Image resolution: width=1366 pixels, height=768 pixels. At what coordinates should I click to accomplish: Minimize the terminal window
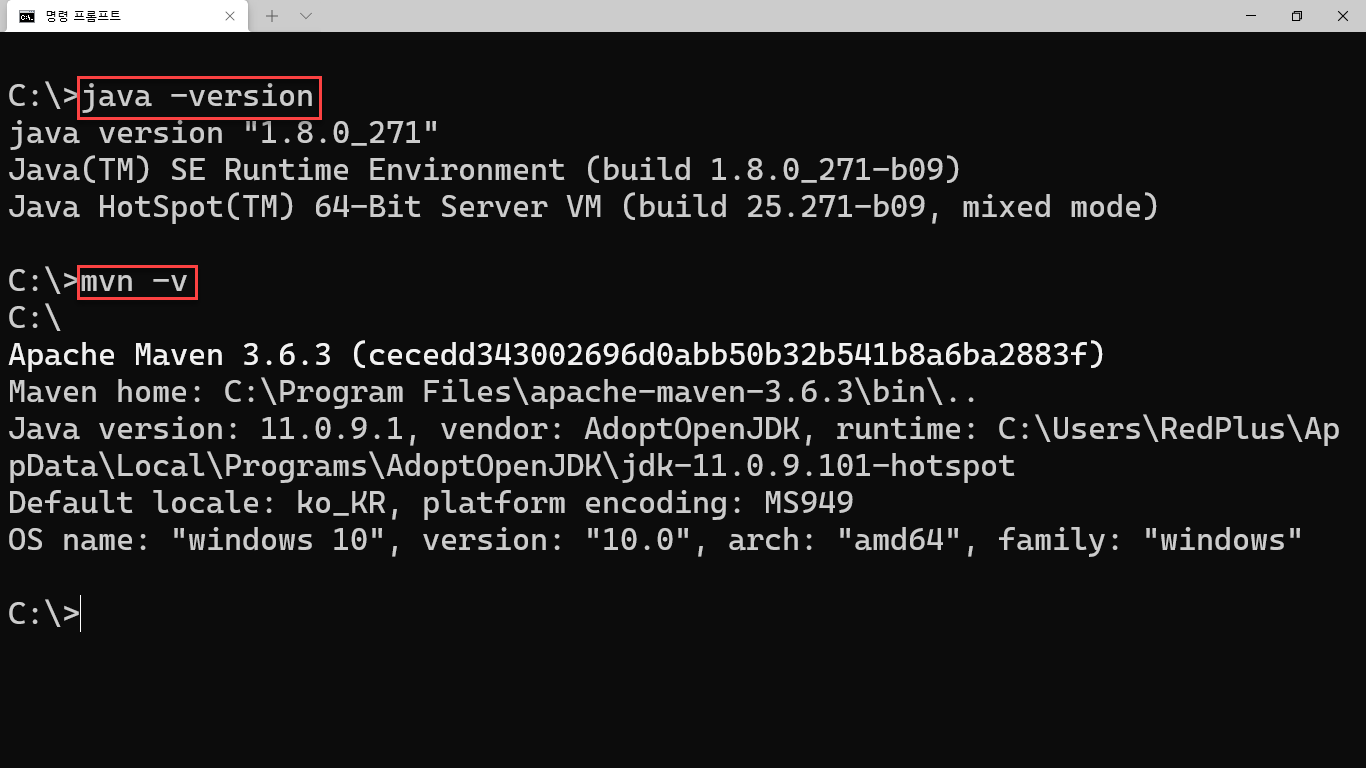1251,16
